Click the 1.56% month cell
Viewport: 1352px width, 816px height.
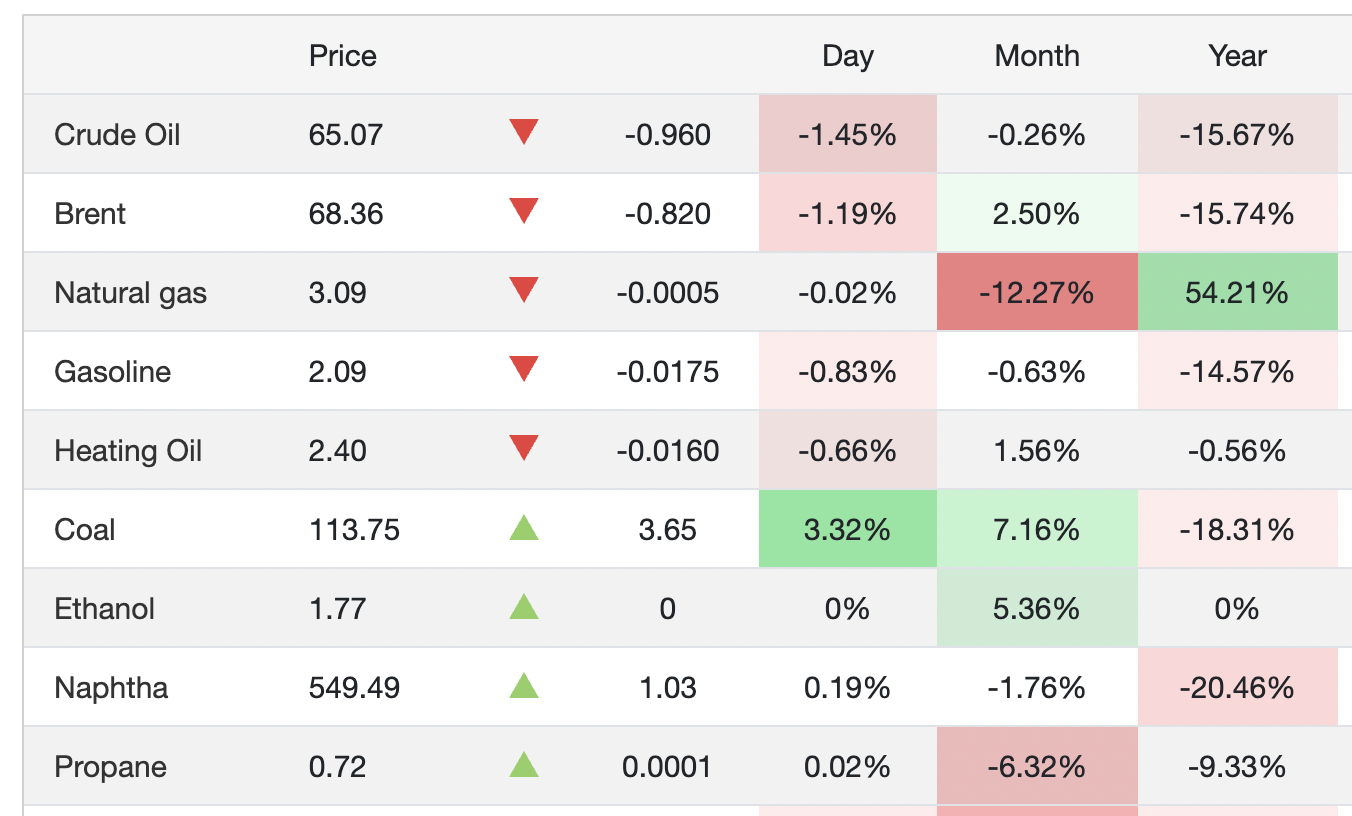click(1037, 450)
